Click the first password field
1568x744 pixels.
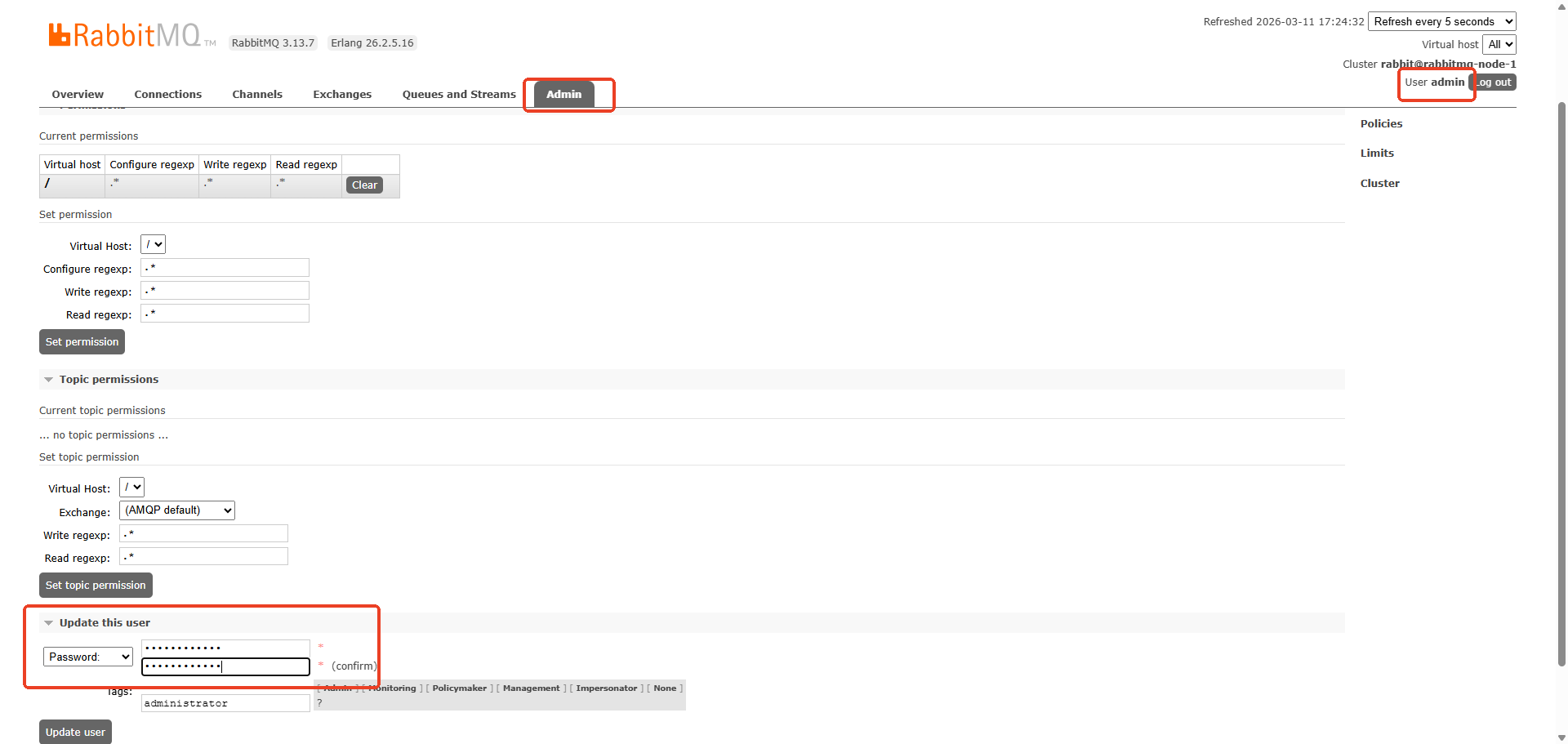pos(225,648)
